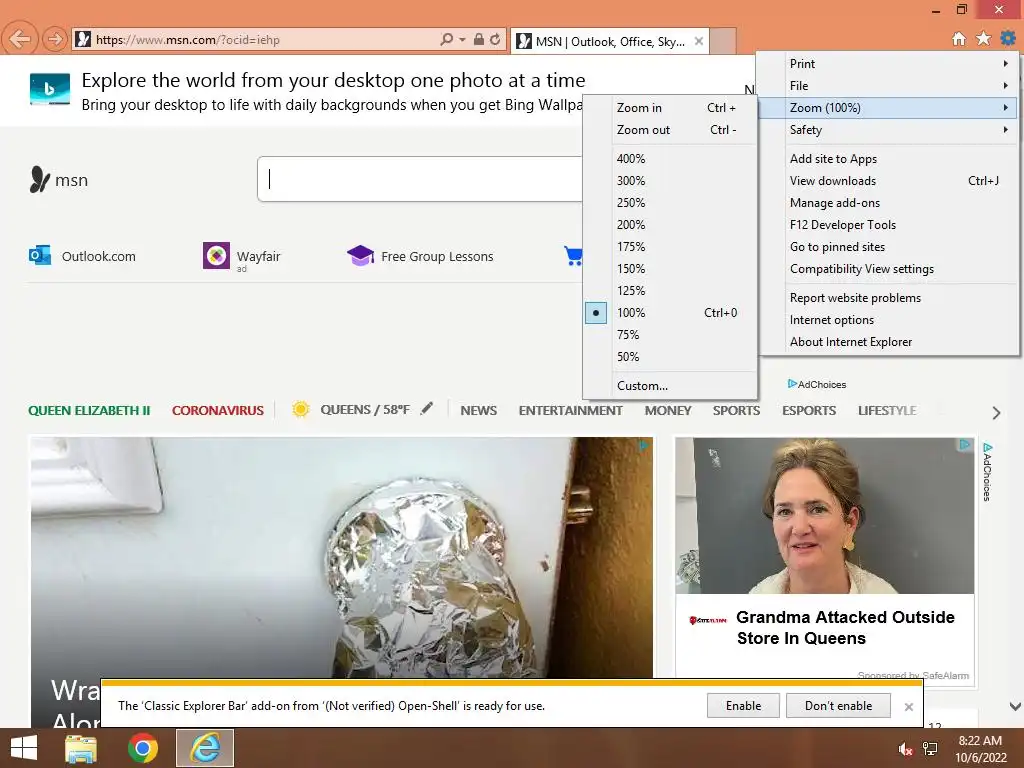The width and height of the screenshot is (1024, 768).
Task: Click the graduation cap Free Group Lessons icon
Action: coord(360,255)
